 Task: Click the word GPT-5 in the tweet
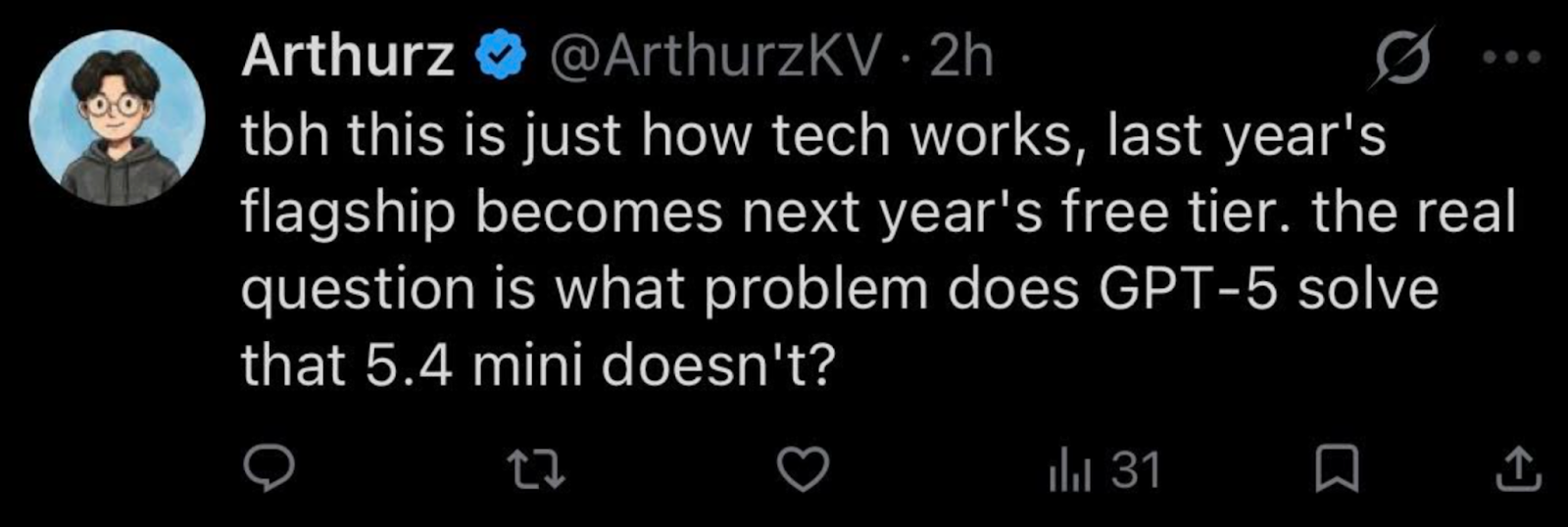click(x=1188, y=289)
